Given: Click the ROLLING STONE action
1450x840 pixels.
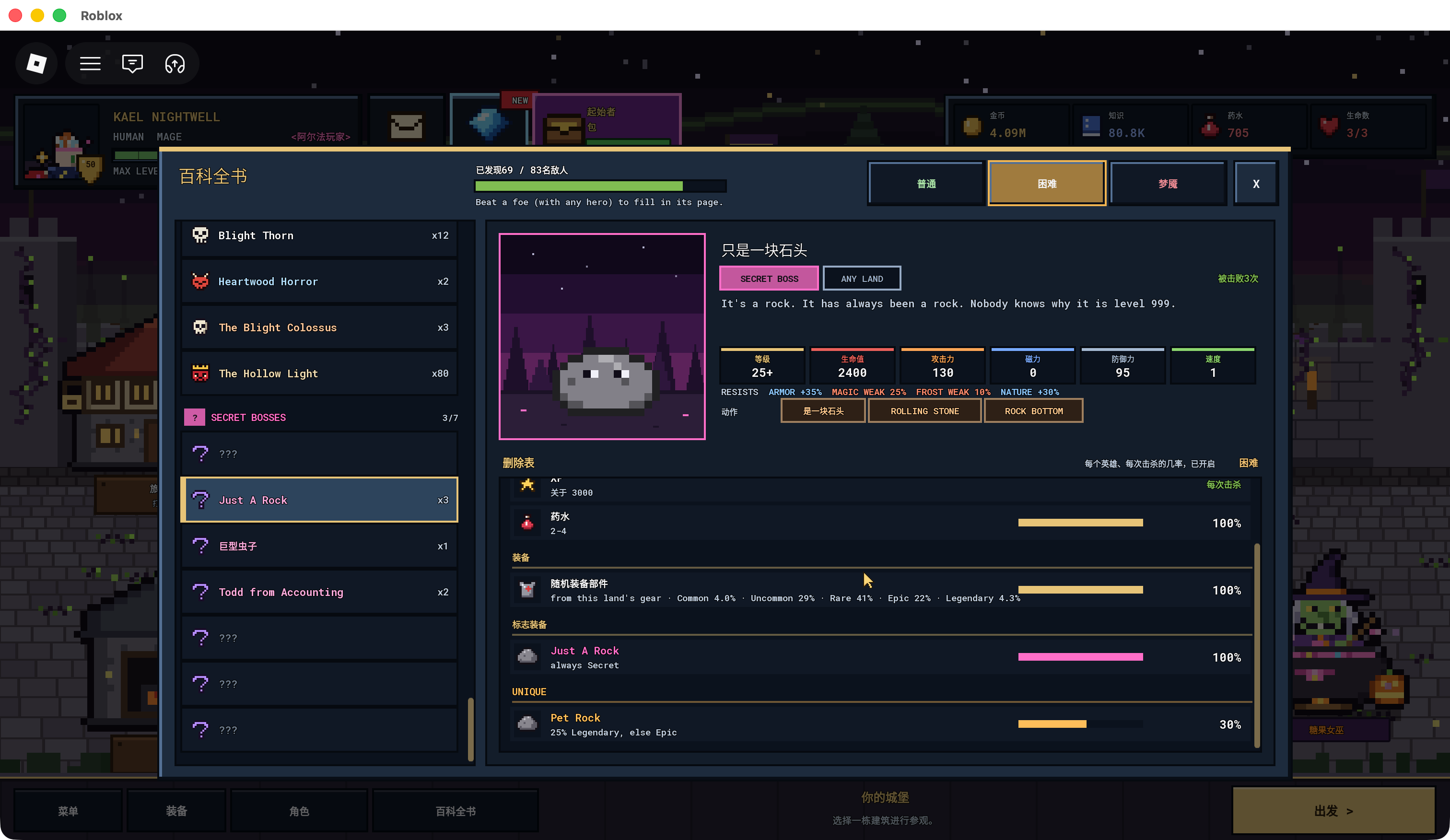Looking at the screenshot, I should 924,411.
